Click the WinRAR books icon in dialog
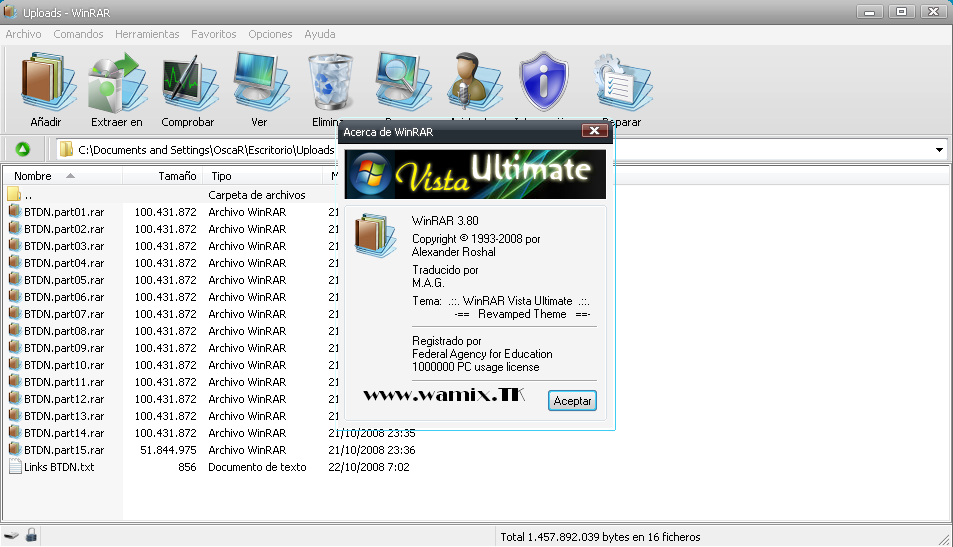Image resolution: width=953 pixels, height=547 pixels. tap(375, 235)
